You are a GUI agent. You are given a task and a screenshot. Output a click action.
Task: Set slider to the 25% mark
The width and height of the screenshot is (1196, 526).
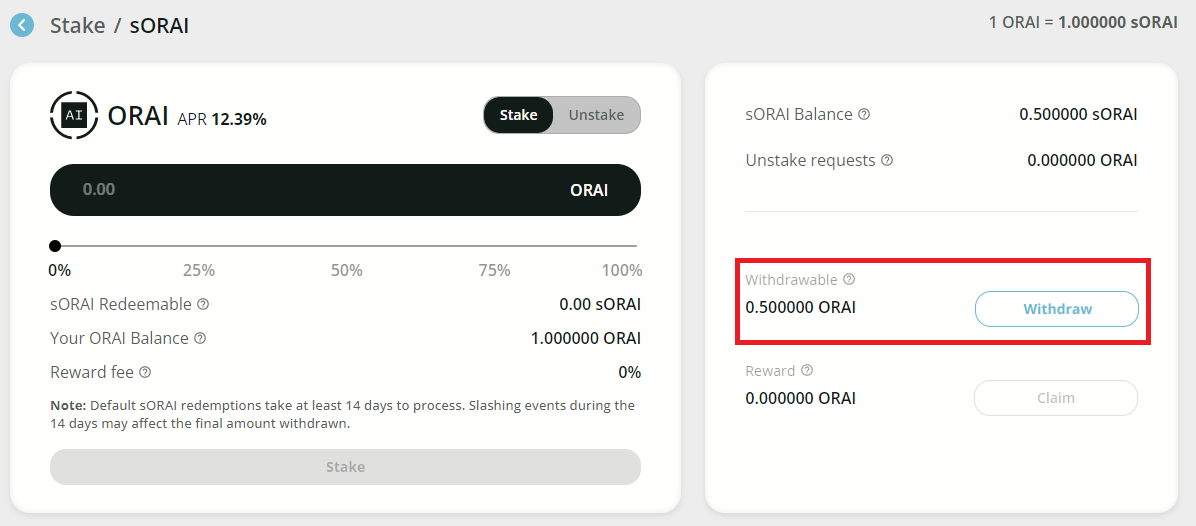200,246
